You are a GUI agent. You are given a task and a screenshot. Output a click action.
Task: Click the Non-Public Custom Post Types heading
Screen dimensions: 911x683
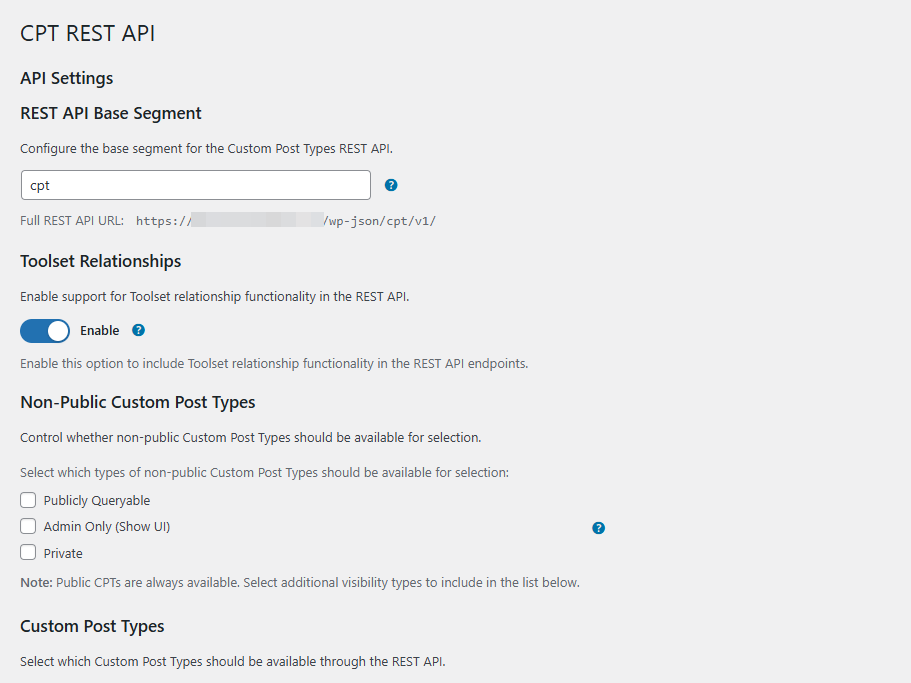138,402
